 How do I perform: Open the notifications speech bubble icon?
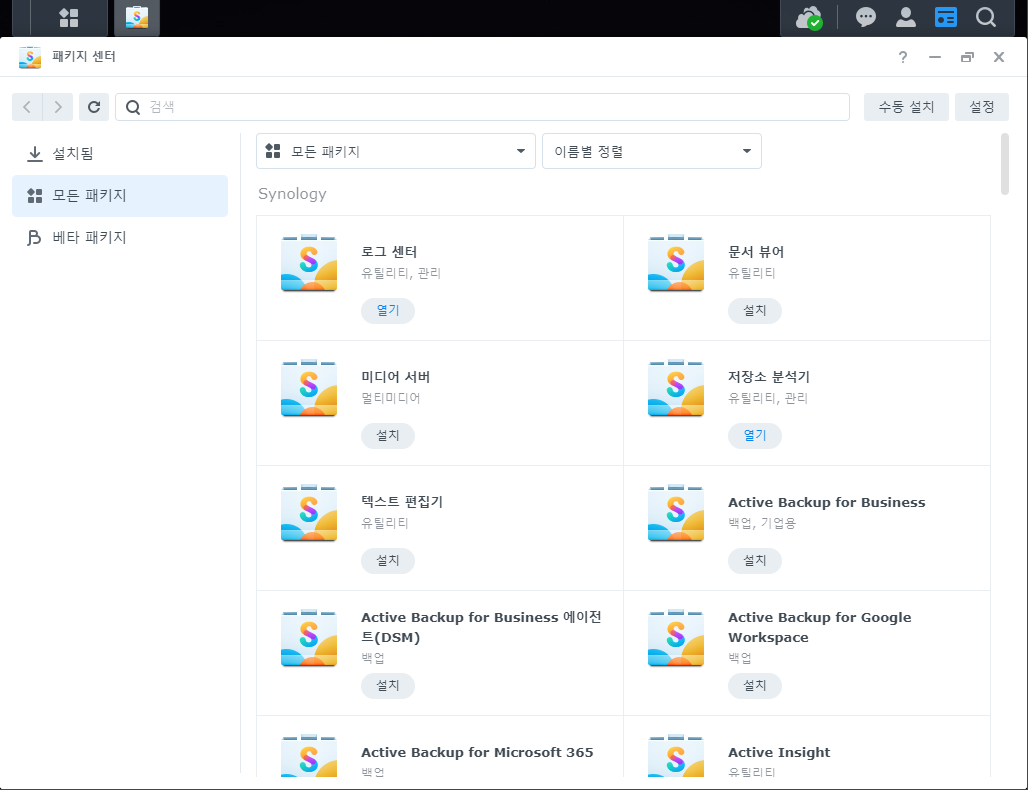(865, 17)
